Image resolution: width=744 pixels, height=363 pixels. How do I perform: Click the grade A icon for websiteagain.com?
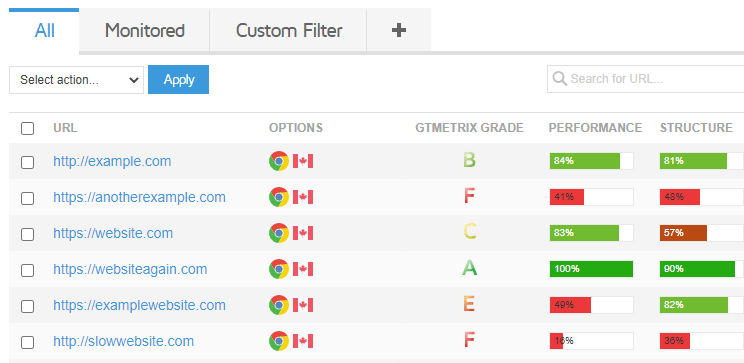pos(469,269)
